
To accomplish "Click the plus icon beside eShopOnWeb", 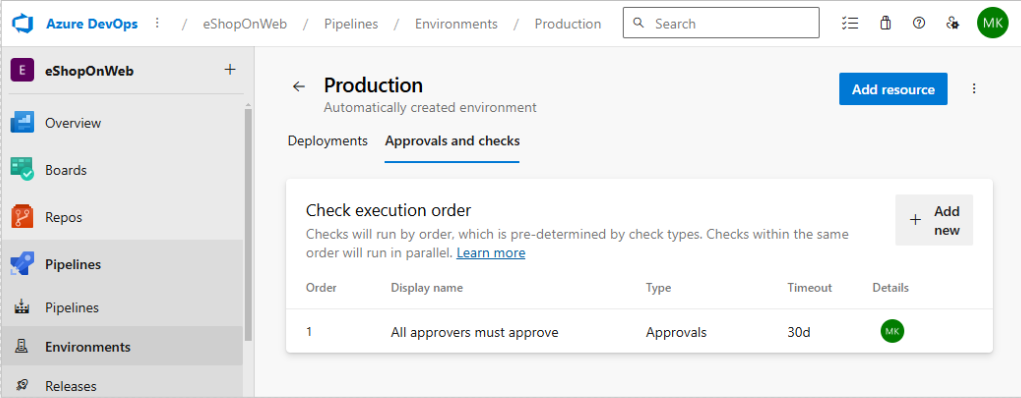I will point(230,70).
